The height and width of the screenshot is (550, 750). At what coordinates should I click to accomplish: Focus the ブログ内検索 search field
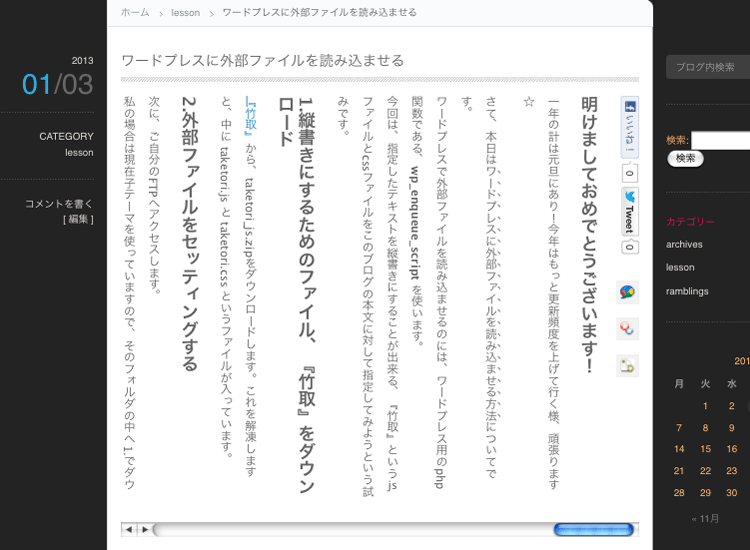pyautogui.click(x=708, y=67)
